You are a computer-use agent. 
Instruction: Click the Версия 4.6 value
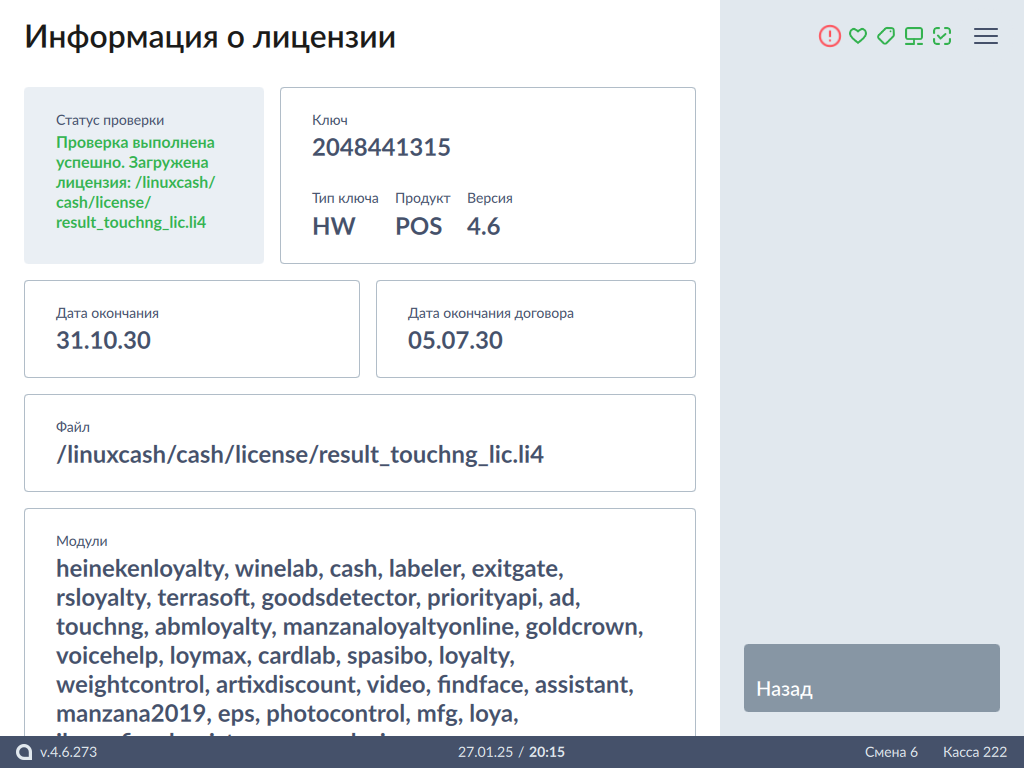pyautogui.click(x=484, y=226)
